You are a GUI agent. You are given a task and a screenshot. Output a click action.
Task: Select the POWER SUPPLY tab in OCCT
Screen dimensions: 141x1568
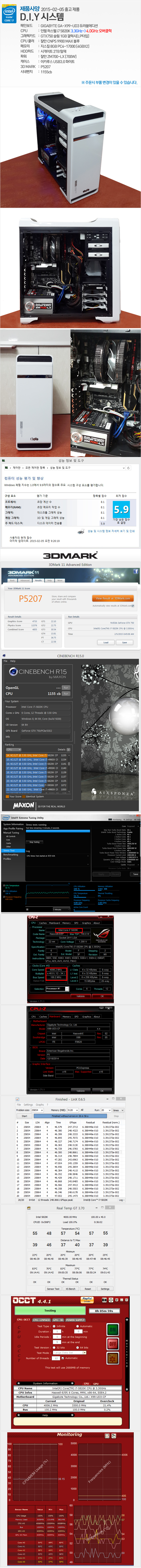coord(76,1320)
